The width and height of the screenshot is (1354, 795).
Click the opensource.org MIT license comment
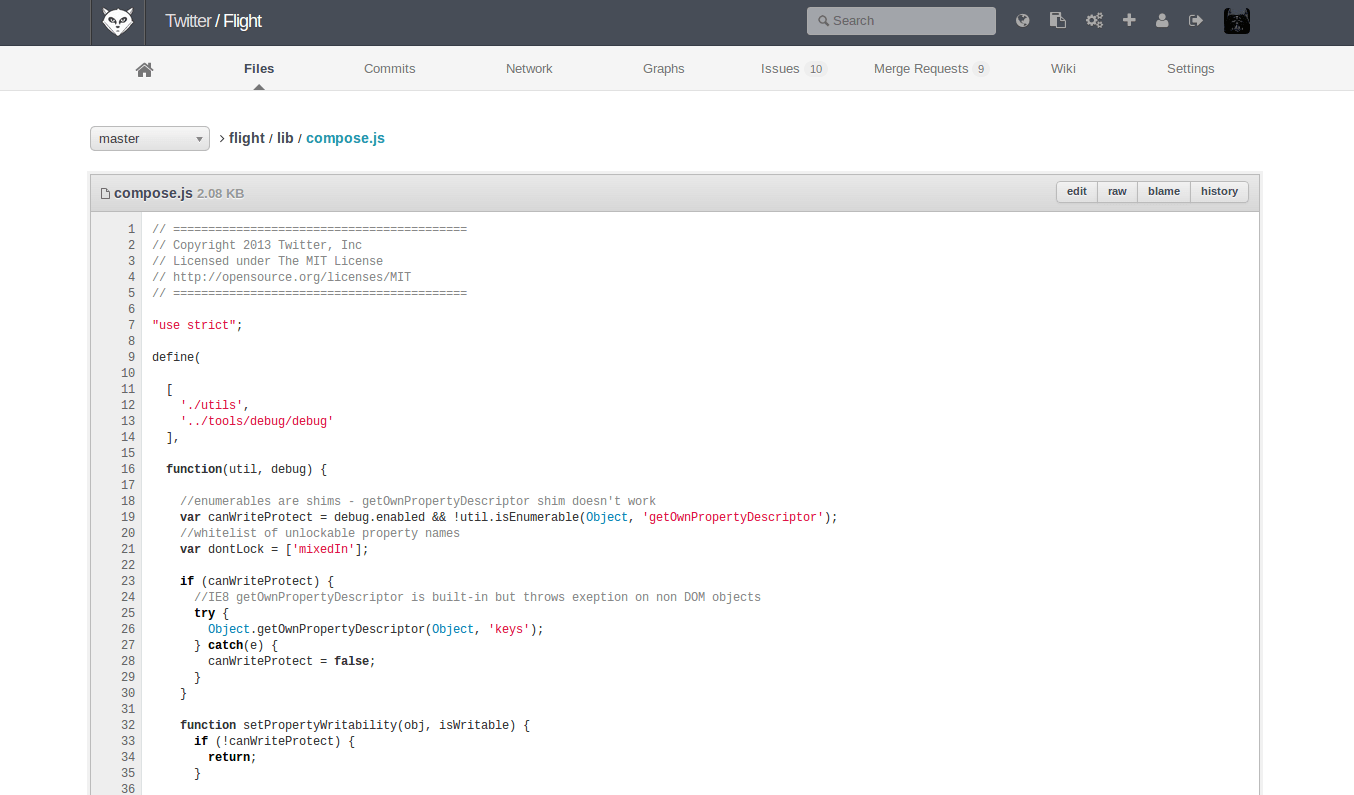[281, 277]
